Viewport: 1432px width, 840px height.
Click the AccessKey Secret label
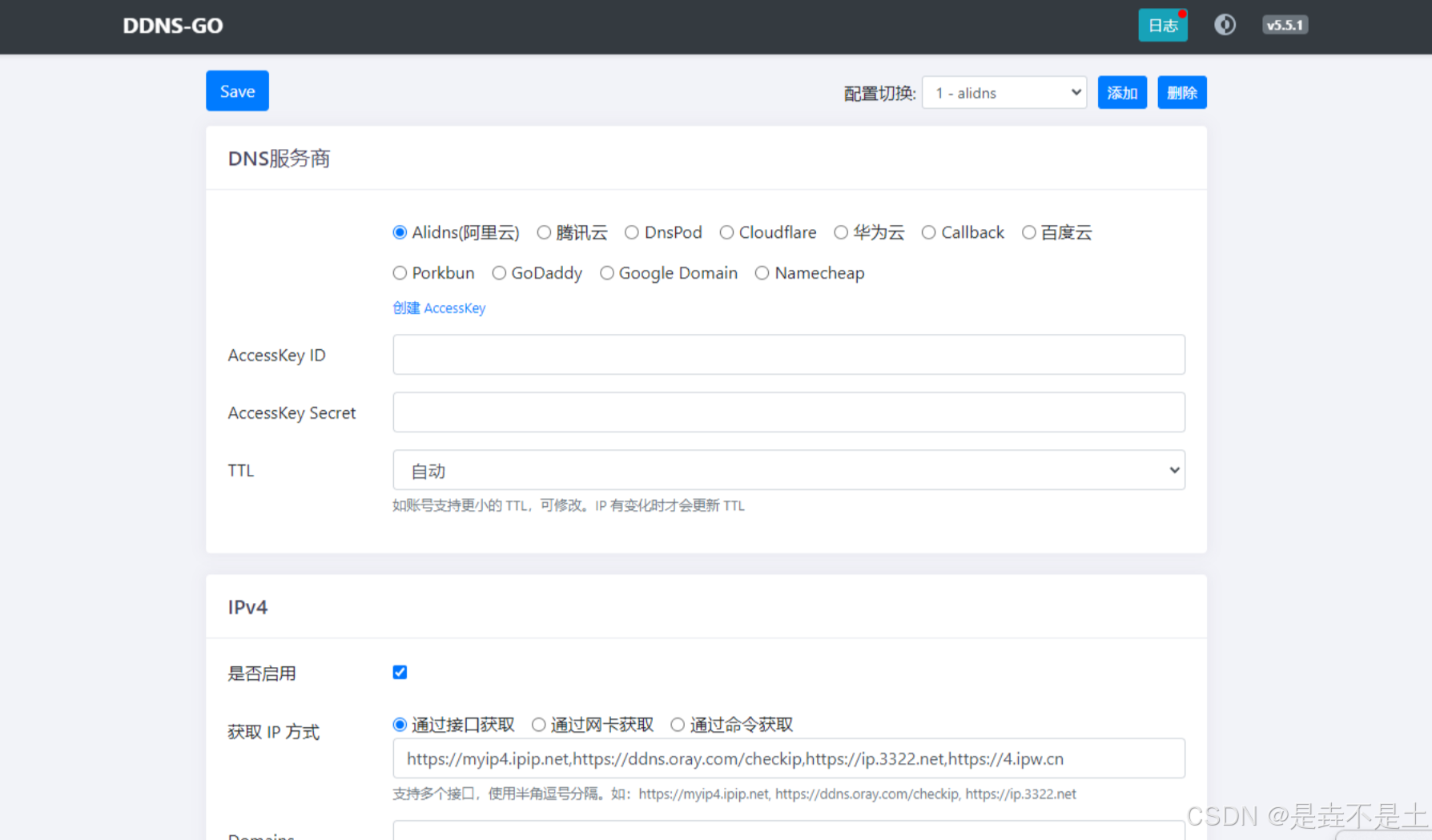click(x=292, y=413)
